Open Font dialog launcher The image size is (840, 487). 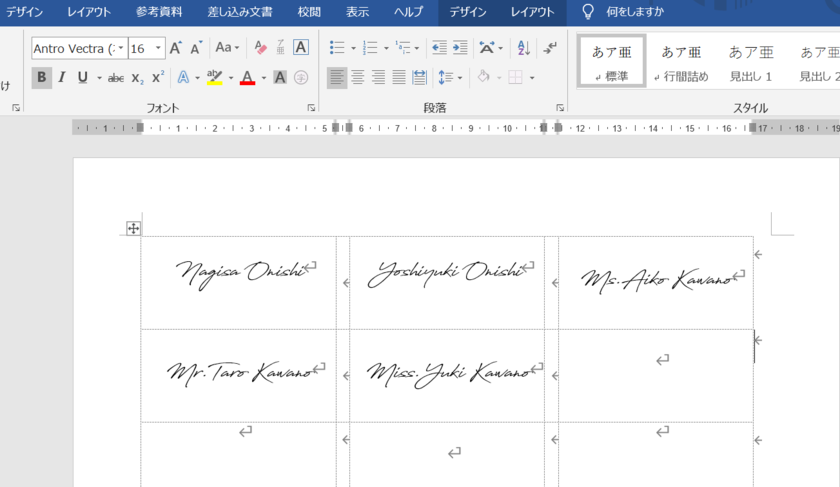click(311, 108)
